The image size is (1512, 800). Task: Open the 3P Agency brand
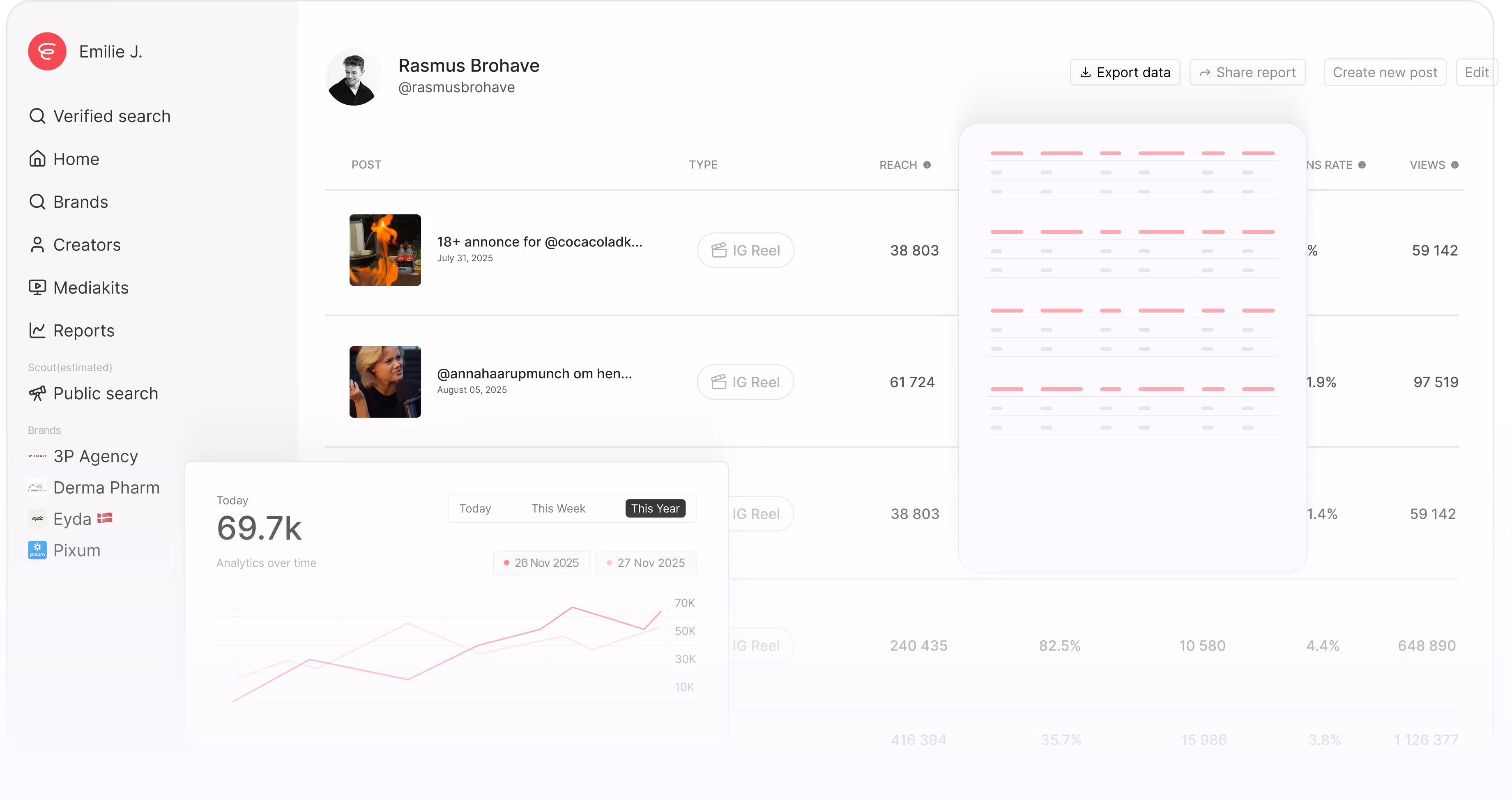click(95, 456)
